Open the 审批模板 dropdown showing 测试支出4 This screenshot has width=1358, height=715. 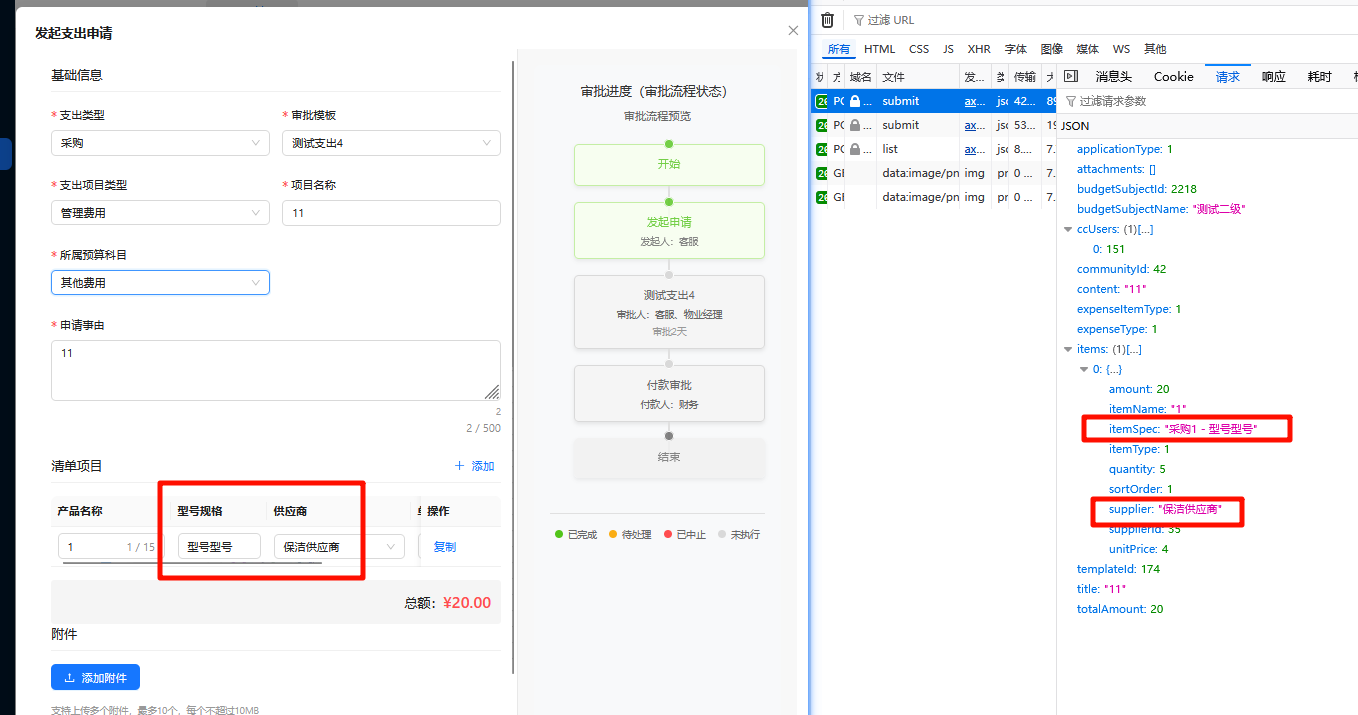point(390,143)
